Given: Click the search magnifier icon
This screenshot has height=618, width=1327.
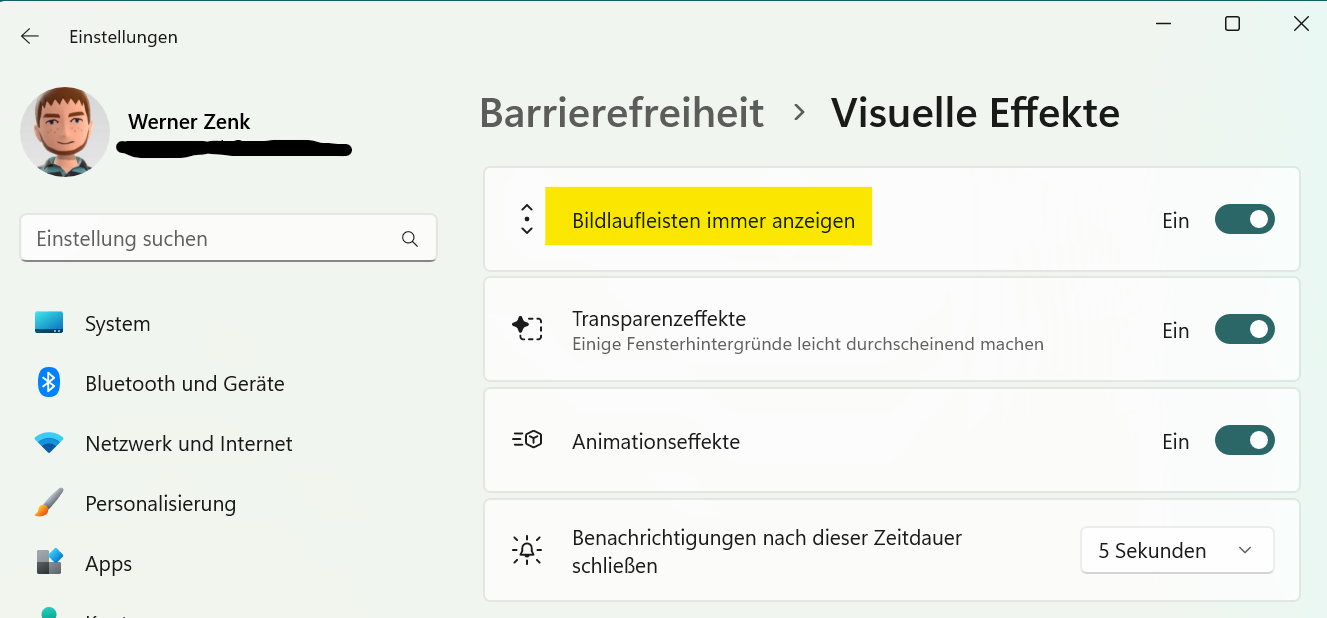Looking at the screenshot, I should click(x=409, y=239).
